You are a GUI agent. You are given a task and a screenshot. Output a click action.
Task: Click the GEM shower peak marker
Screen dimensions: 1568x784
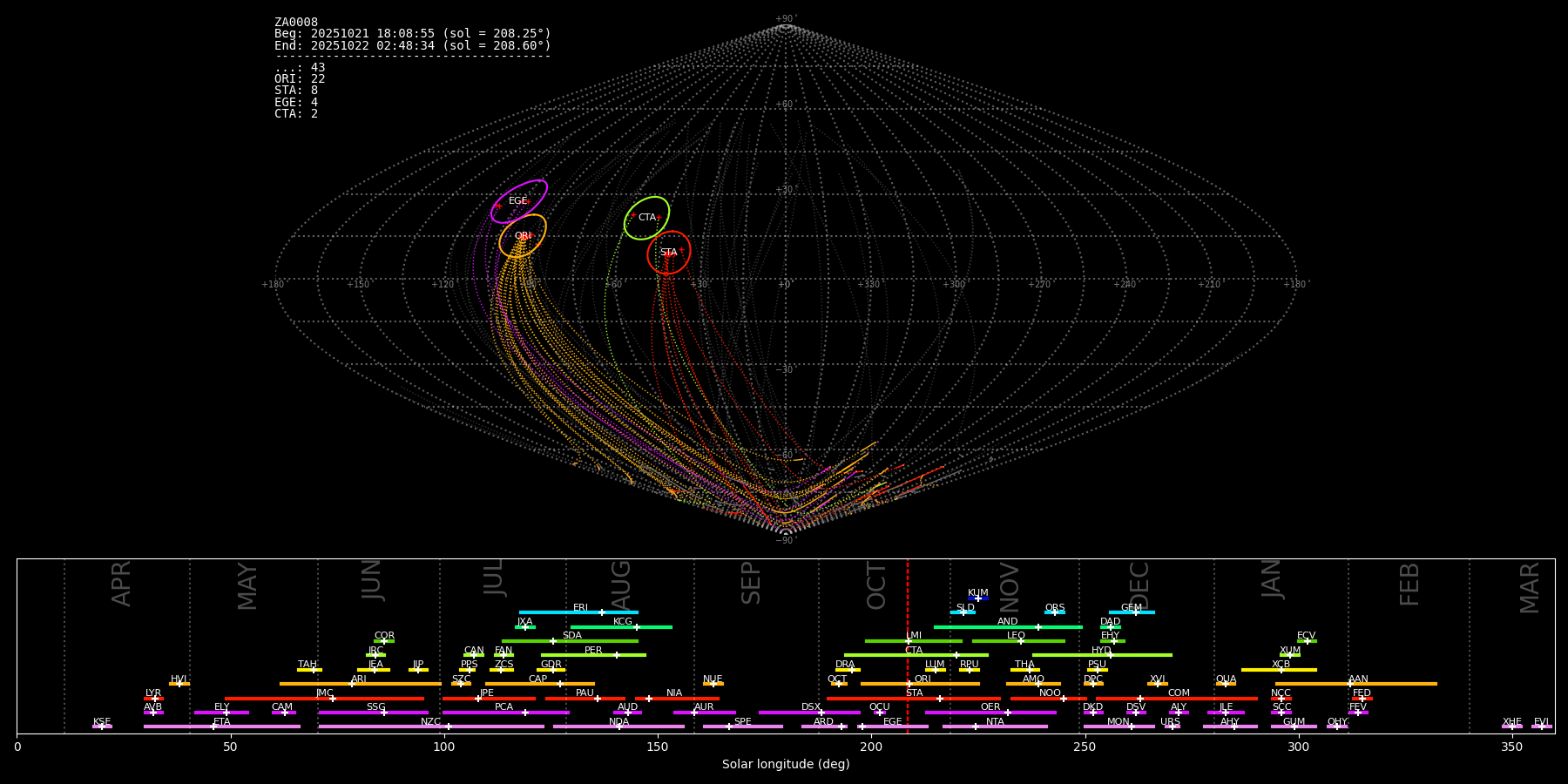pyautogui.click(x=1135, y=612)
